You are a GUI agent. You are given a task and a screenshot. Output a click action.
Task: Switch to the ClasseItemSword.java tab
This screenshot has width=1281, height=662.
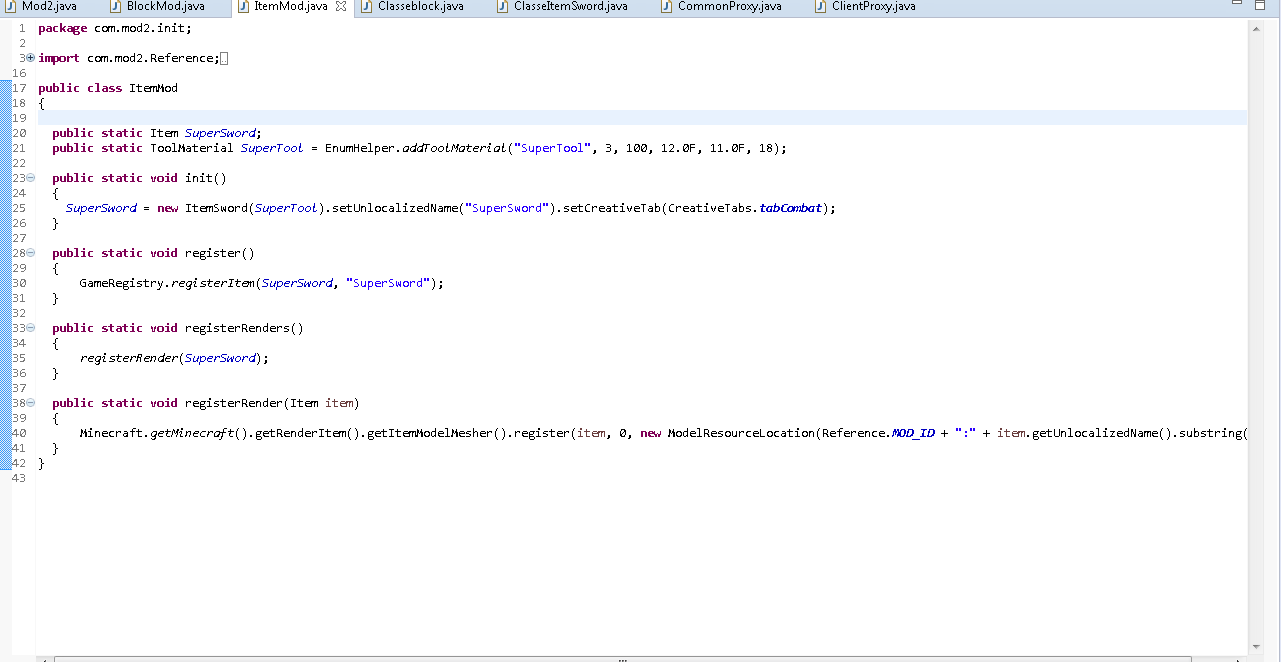point(570,6)
